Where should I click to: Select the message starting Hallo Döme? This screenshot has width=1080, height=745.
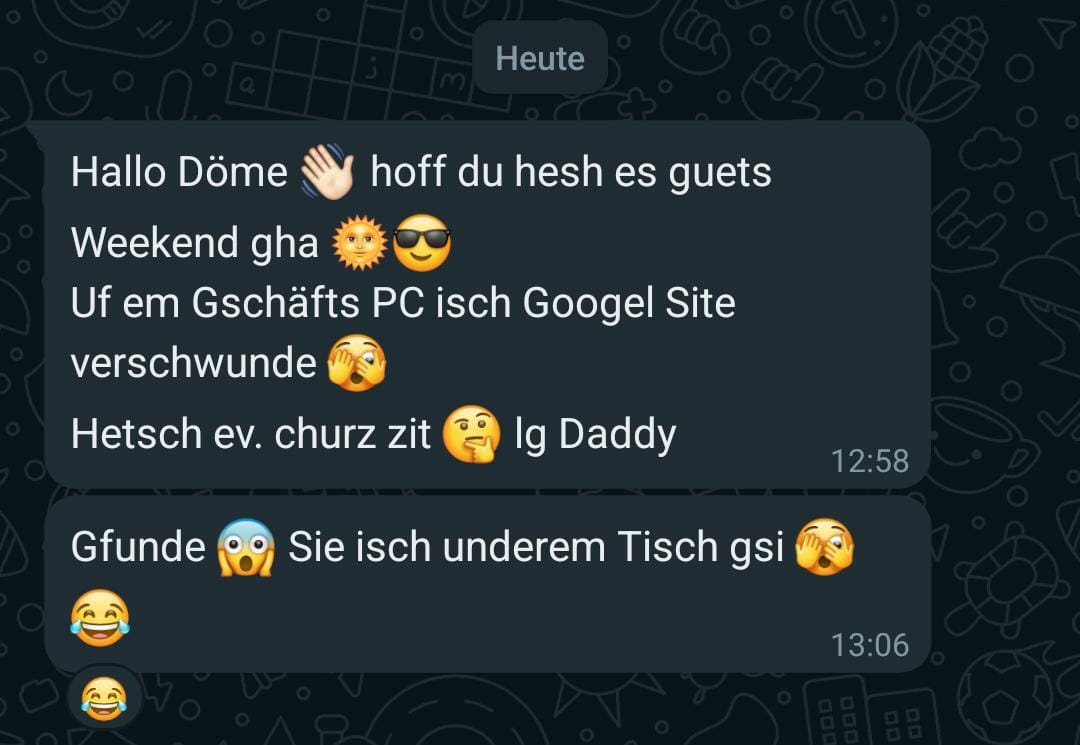coord(488,304)
